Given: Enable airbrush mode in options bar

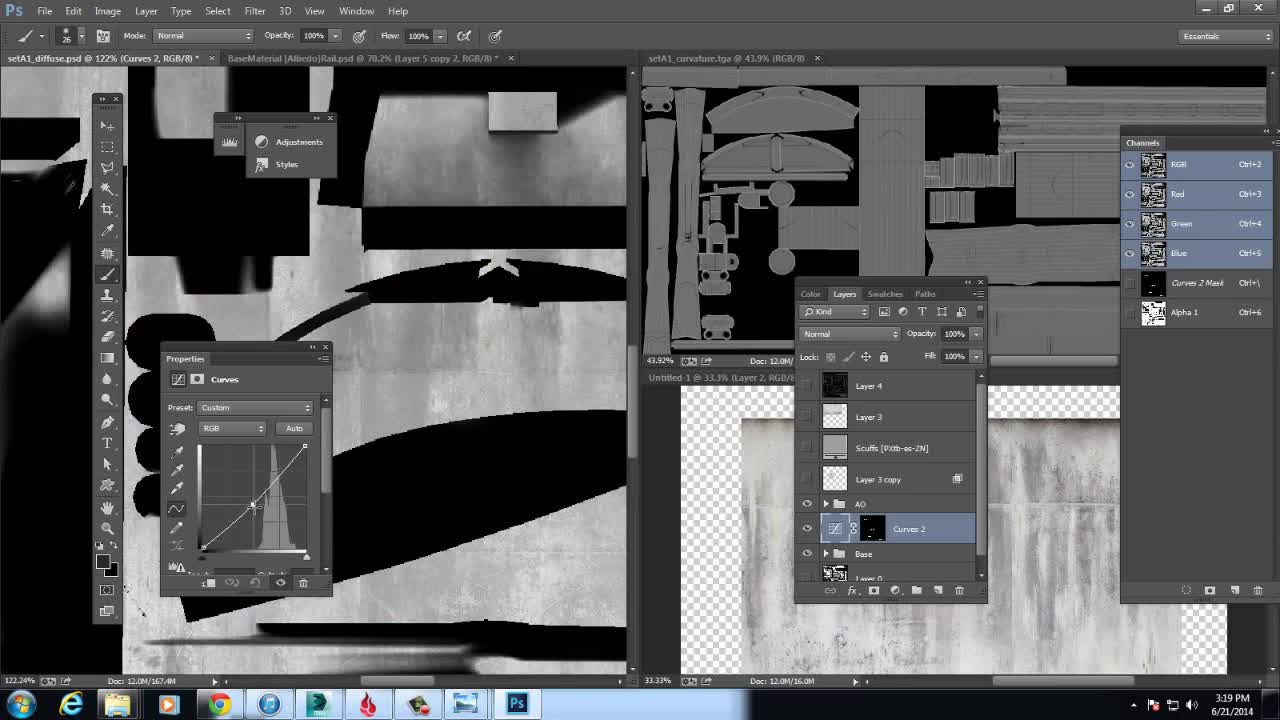Looking at the screenshot, I should (464, 36).
